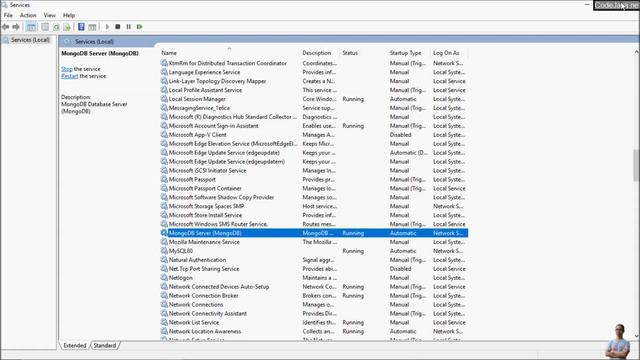The height and width of the screenshot is (360, 640).
Task: Click the Back arrow toolbar icon
Action: click(5, 27)
